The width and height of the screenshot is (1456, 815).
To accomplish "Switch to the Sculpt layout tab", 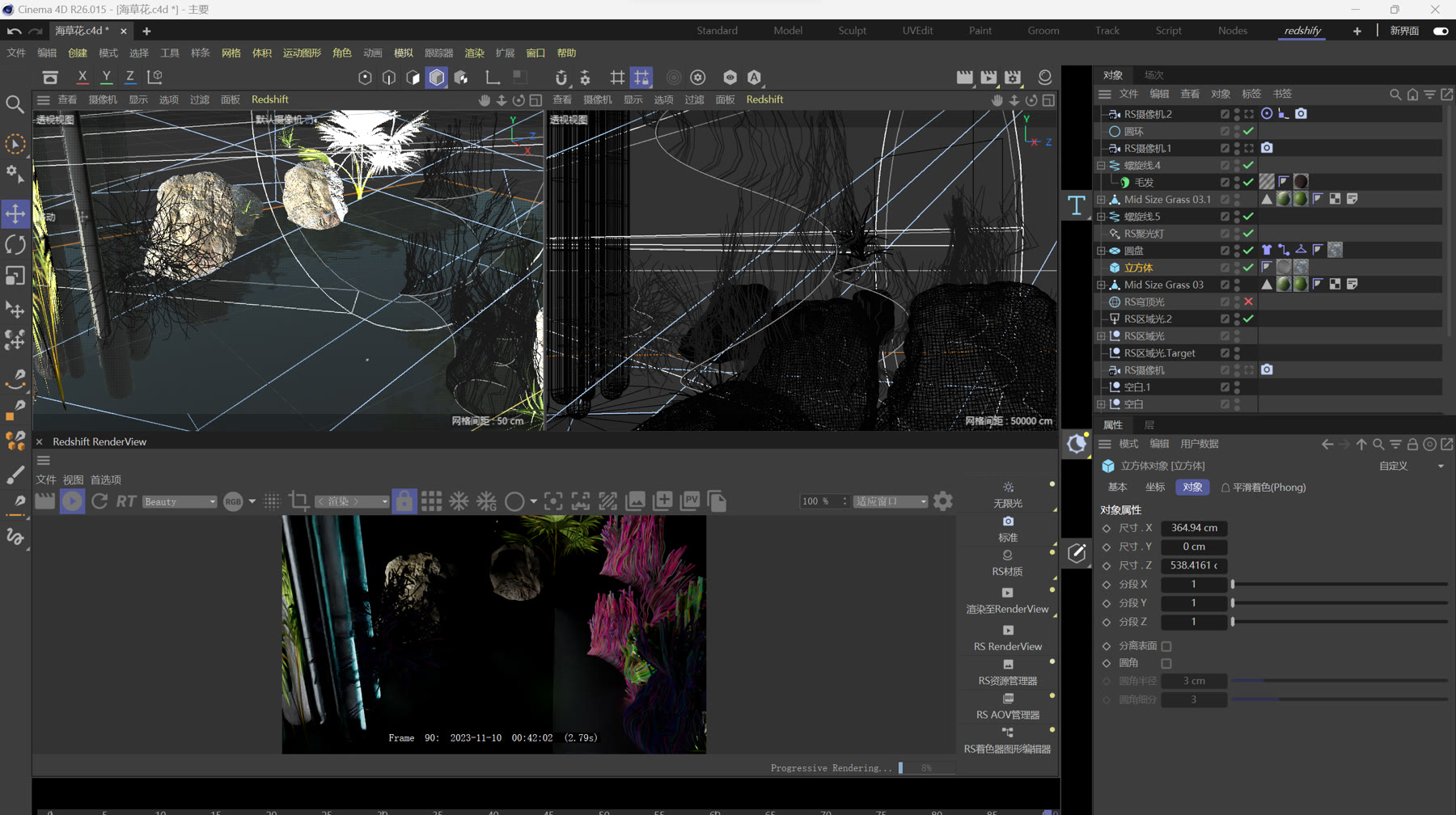I will tap(852, 31).
